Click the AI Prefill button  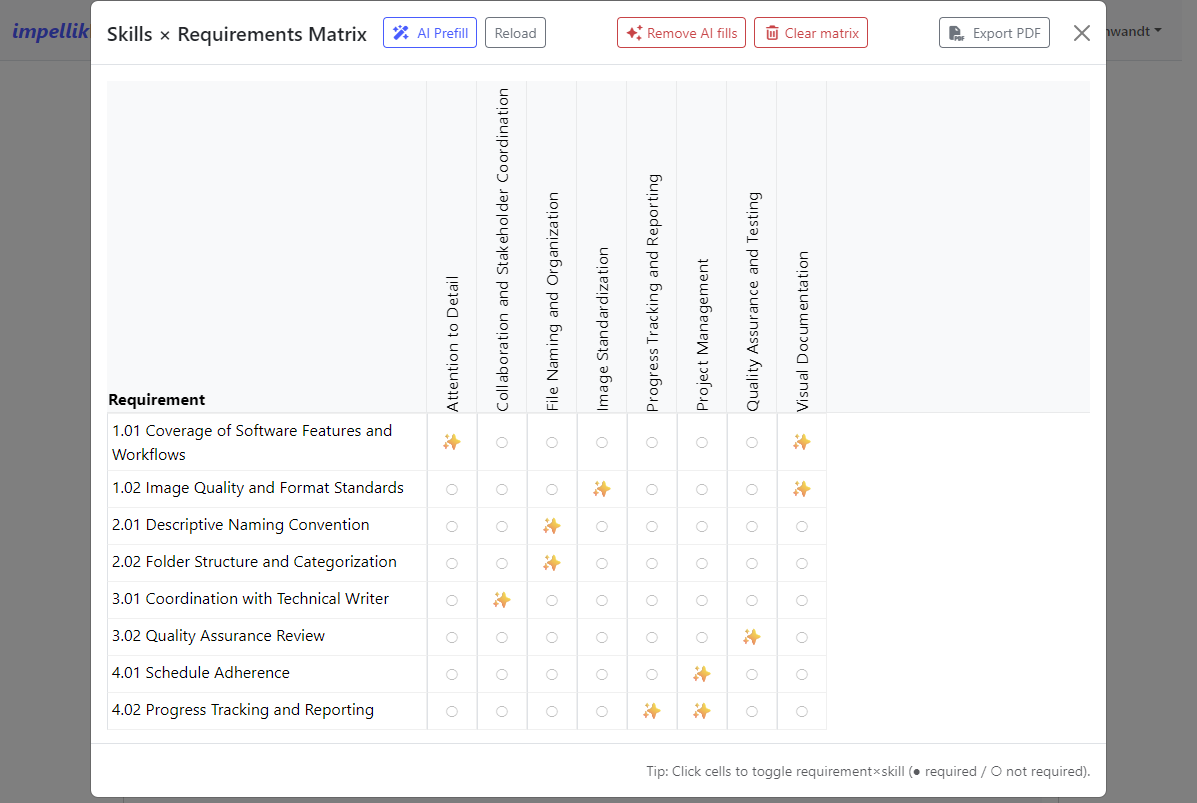click(430, 33)
